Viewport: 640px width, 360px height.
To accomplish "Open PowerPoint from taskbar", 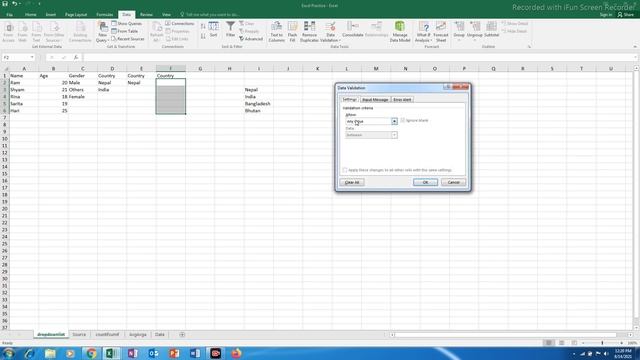I will point(174,353).
